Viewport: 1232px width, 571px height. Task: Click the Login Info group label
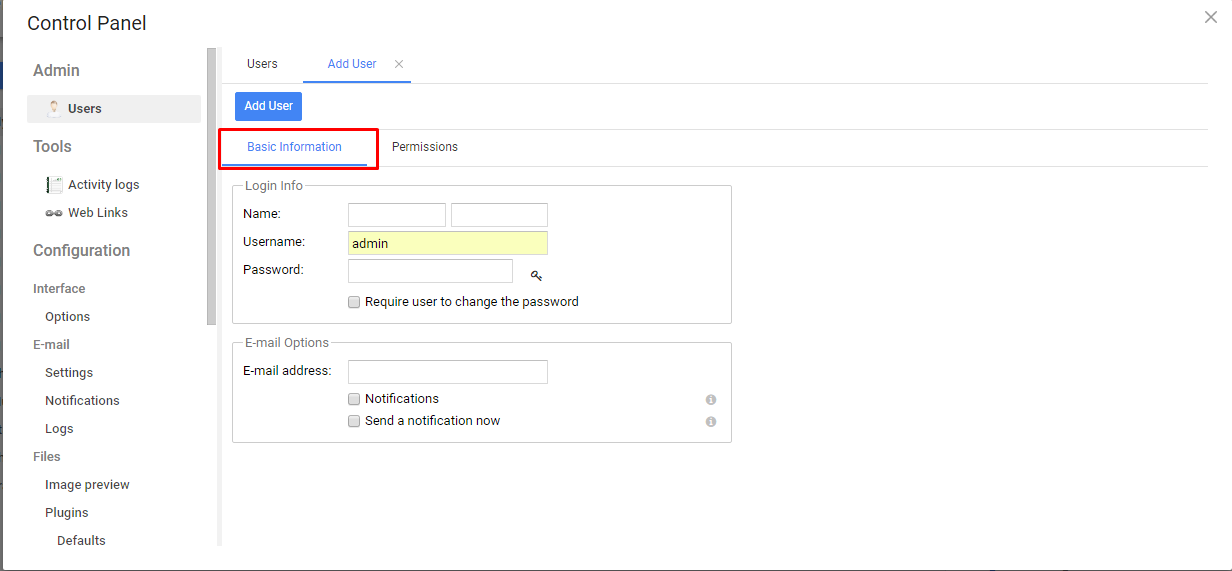[x=274, y=186]
